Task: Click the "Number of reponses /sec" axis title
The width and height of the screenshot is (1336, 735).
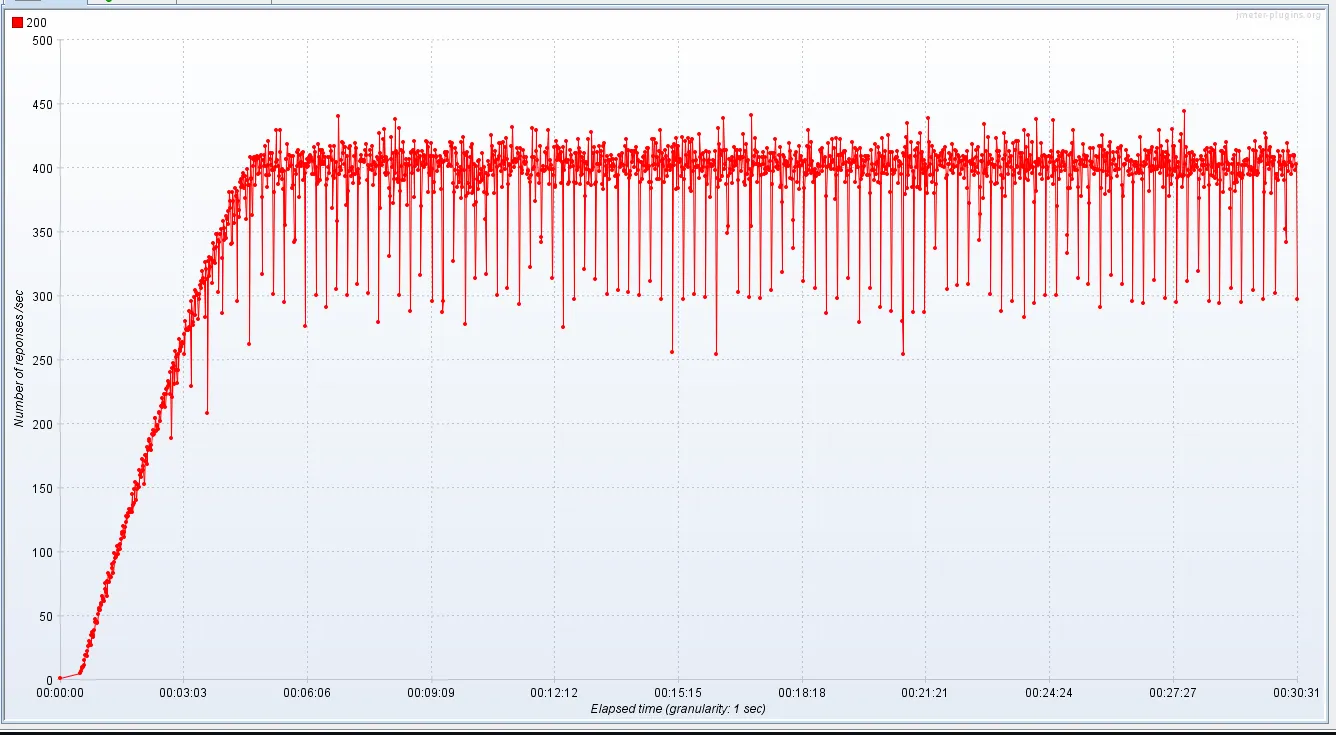Action: (x=19, y=360)
